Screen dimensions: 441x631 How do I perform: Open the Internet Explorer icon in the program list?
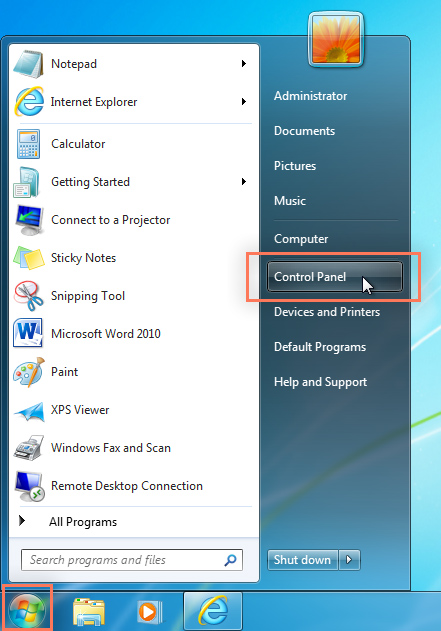[29, 102]
